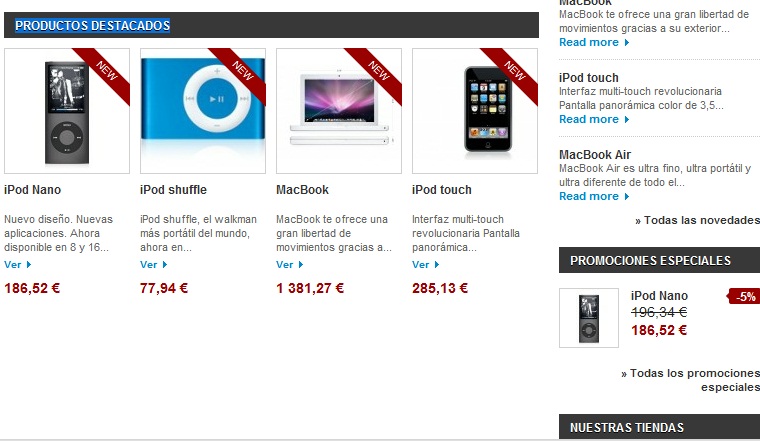Image resolution: width=760 pixels, height=441 pixels.
Task: Click the -5% discount badge
Action: click(744, 296)
